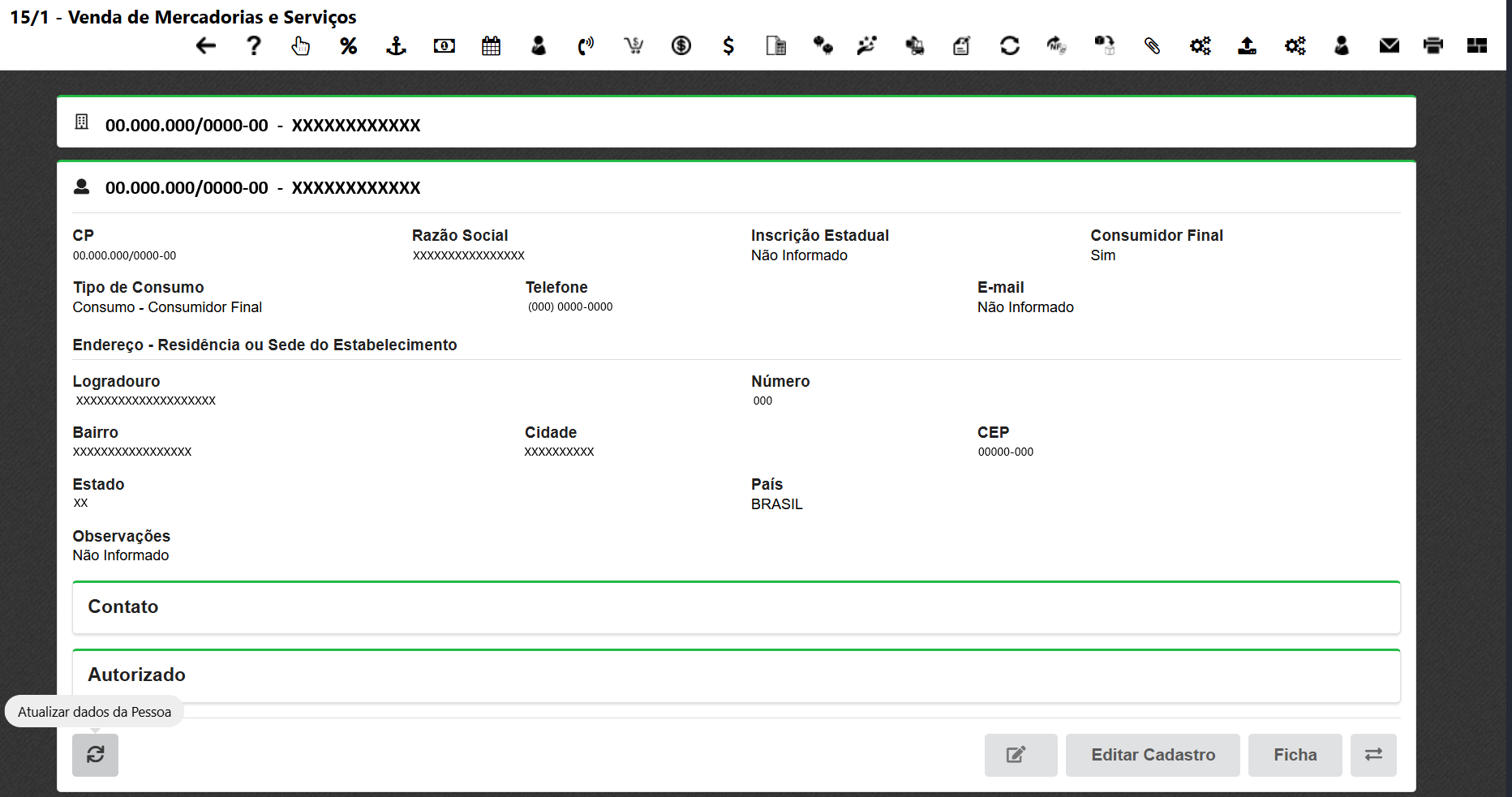Open help with the question mark icon
This screenshot has width=1512, height=797.
(x=254, y=46)
